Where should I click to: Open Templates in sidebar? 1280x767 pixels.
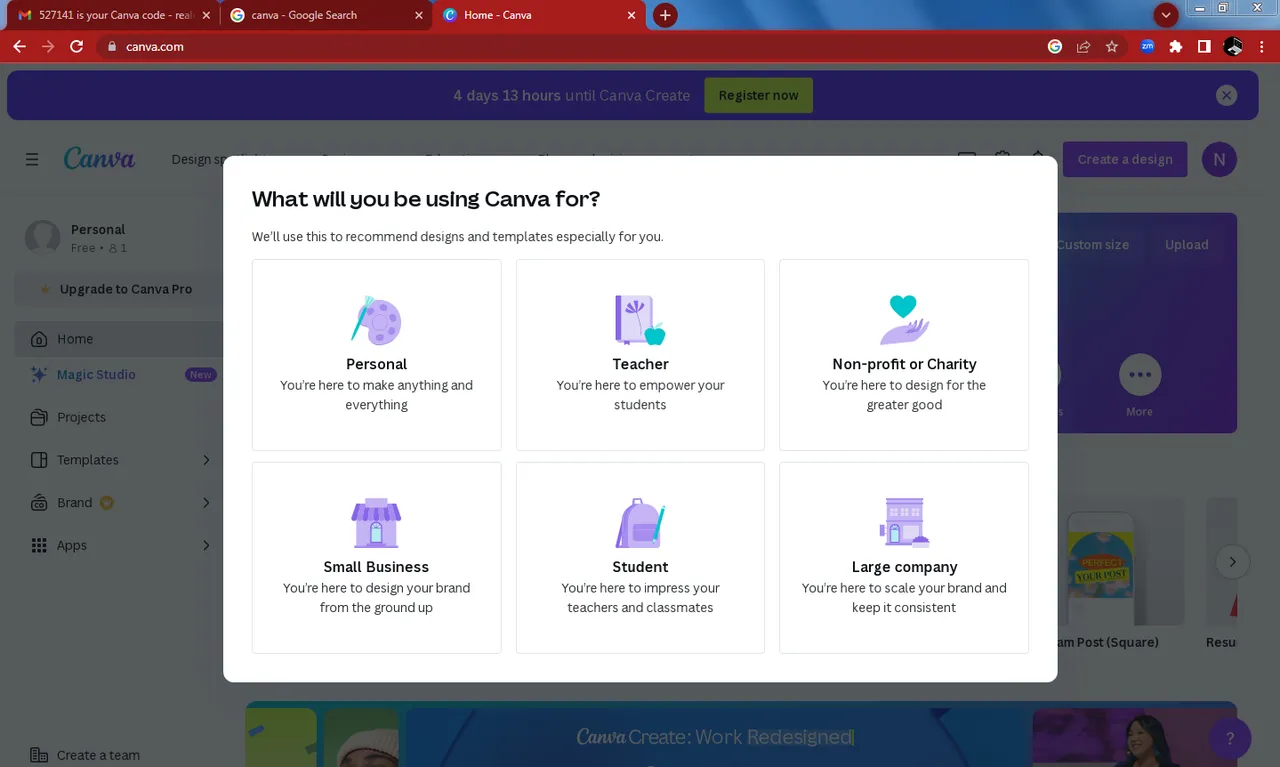click(x=118, y=460)
